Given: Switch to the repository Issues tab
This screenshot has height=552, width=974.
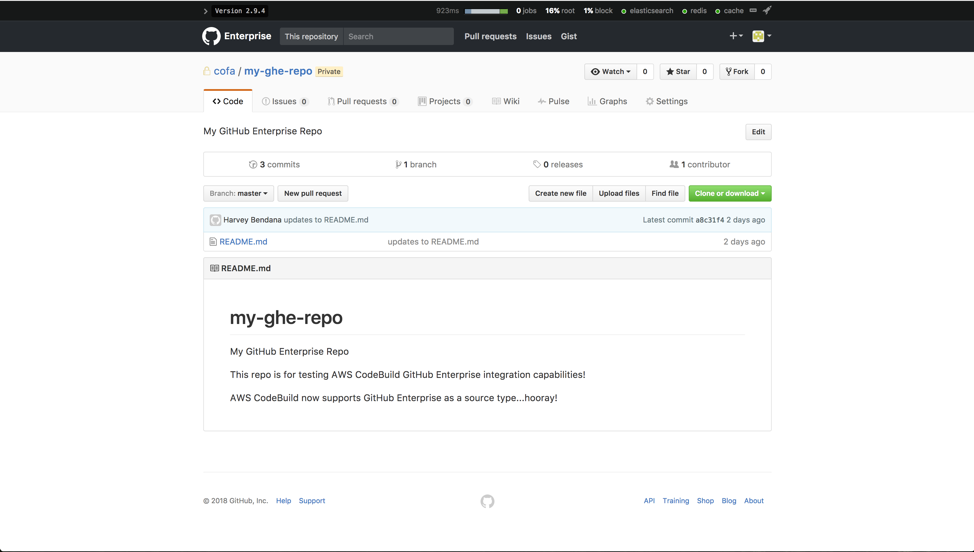Looking at the screenshot, I should coord(284,101).
